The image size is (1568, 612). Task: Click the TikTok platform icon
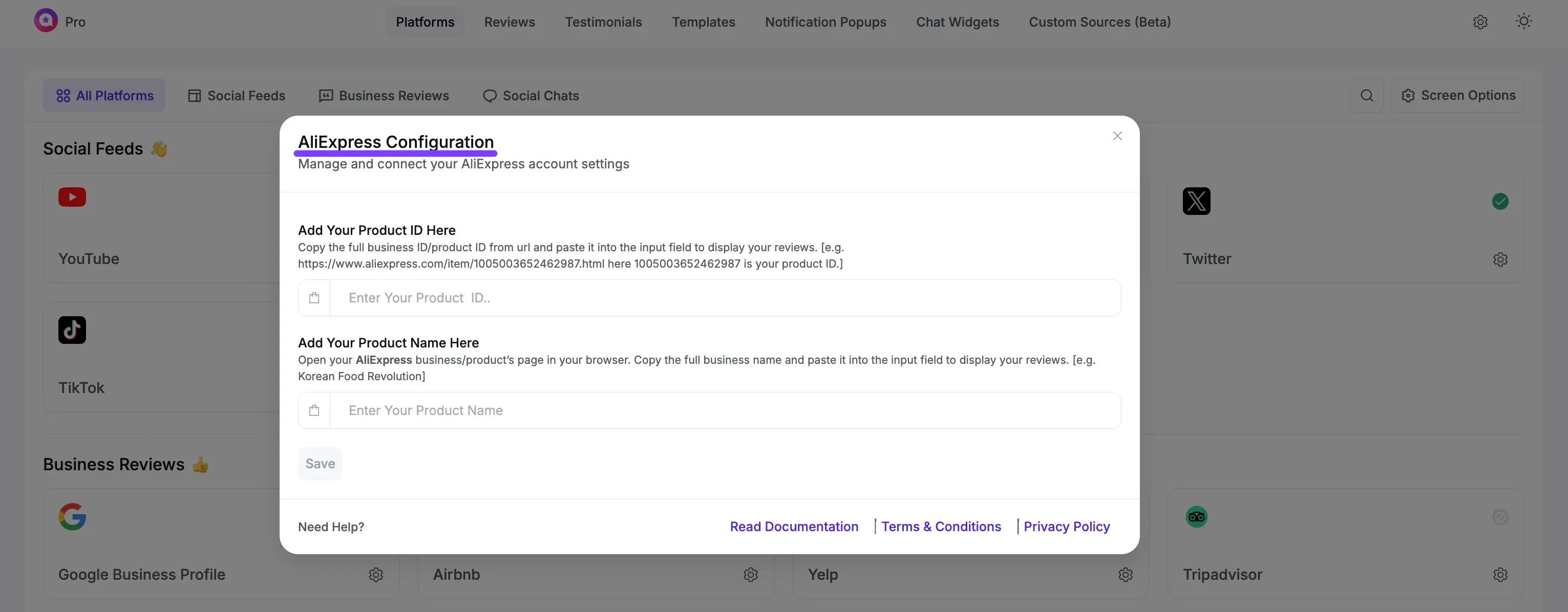pyautogui.click(x=72, y=330)
